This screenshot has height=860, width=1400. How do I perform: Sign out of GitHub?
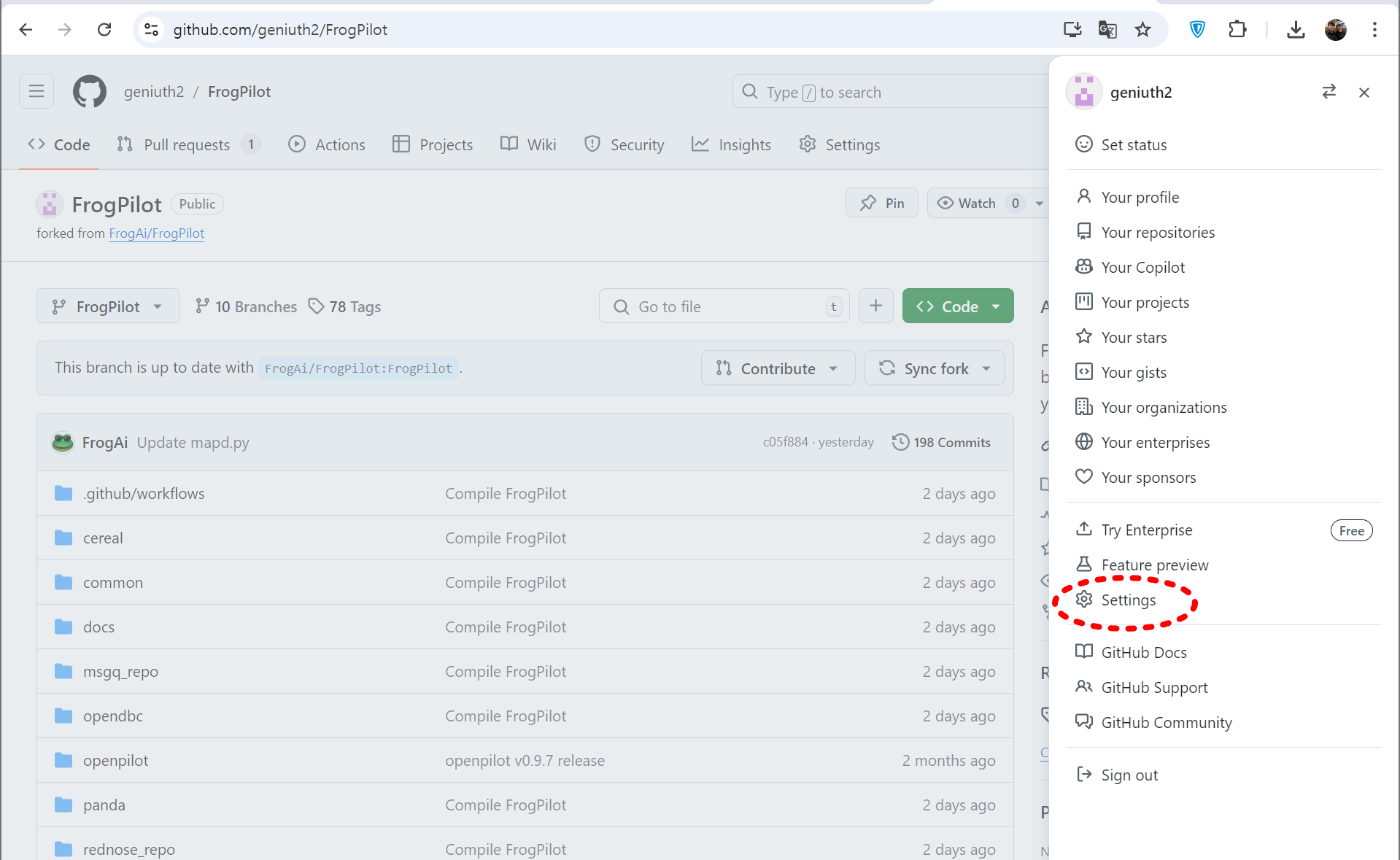click(1223, 775)
